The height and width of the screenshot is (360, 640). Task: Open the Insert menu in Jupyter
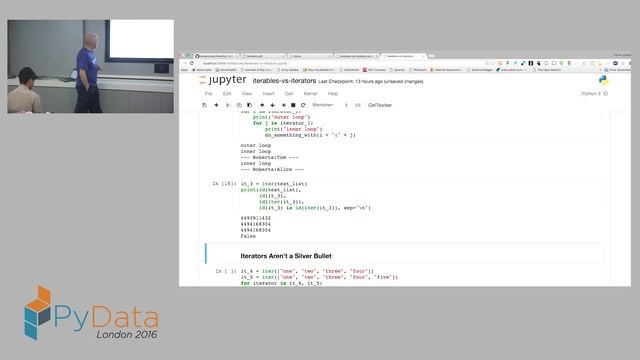[268, 94]
